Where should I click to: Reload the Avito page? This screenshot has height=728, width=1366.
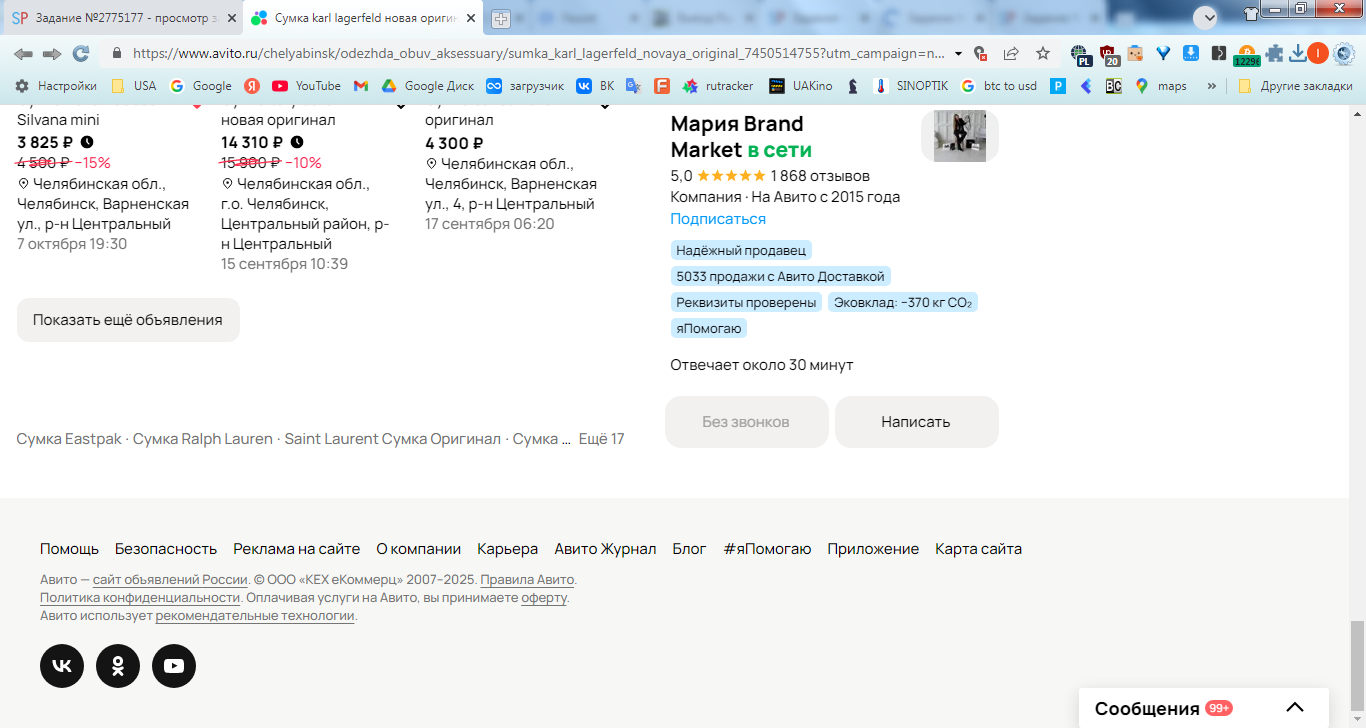click(x=81, y=53)
